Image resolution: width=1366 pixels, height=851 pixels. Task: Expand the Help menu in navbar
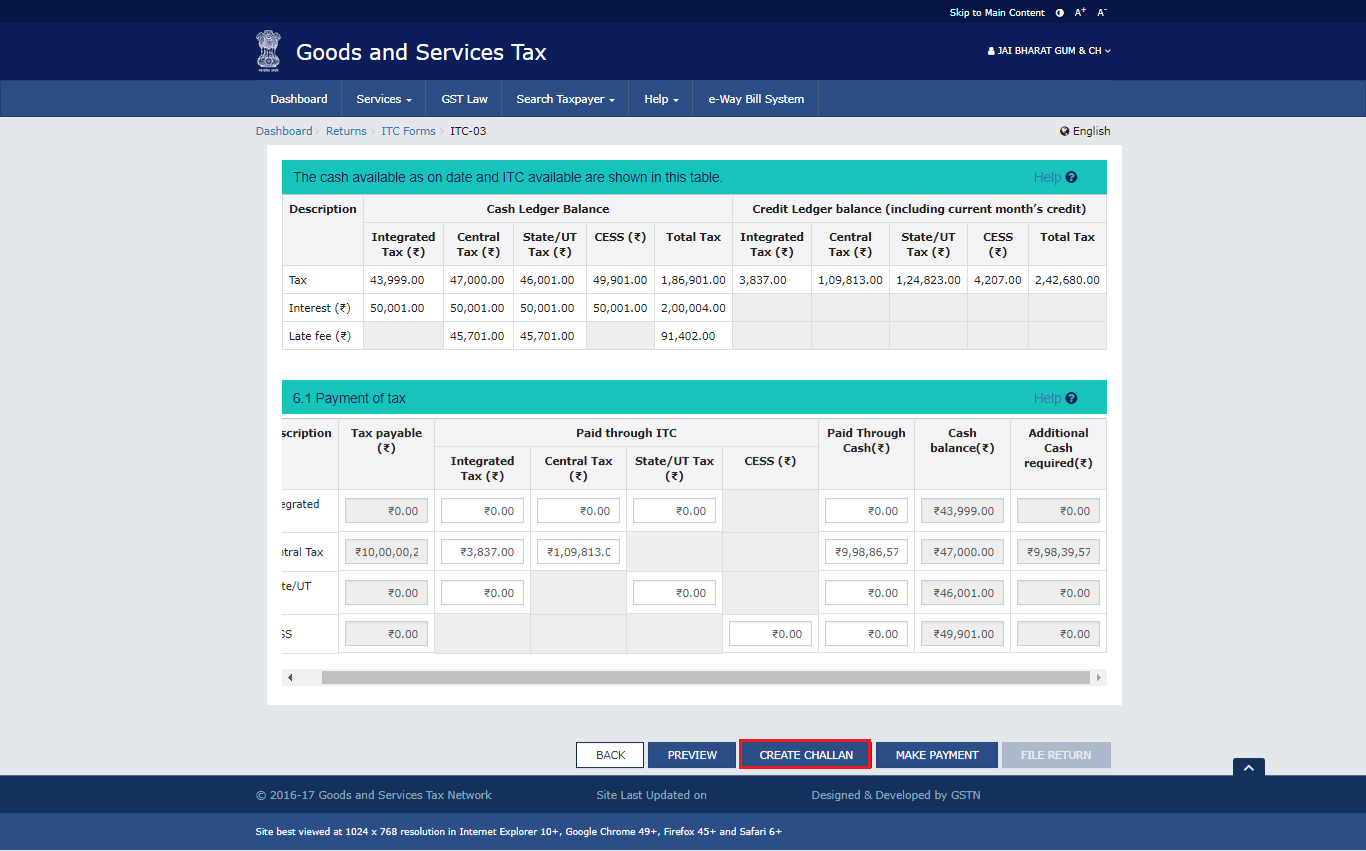pyautogui.click(x=661, y=99)
